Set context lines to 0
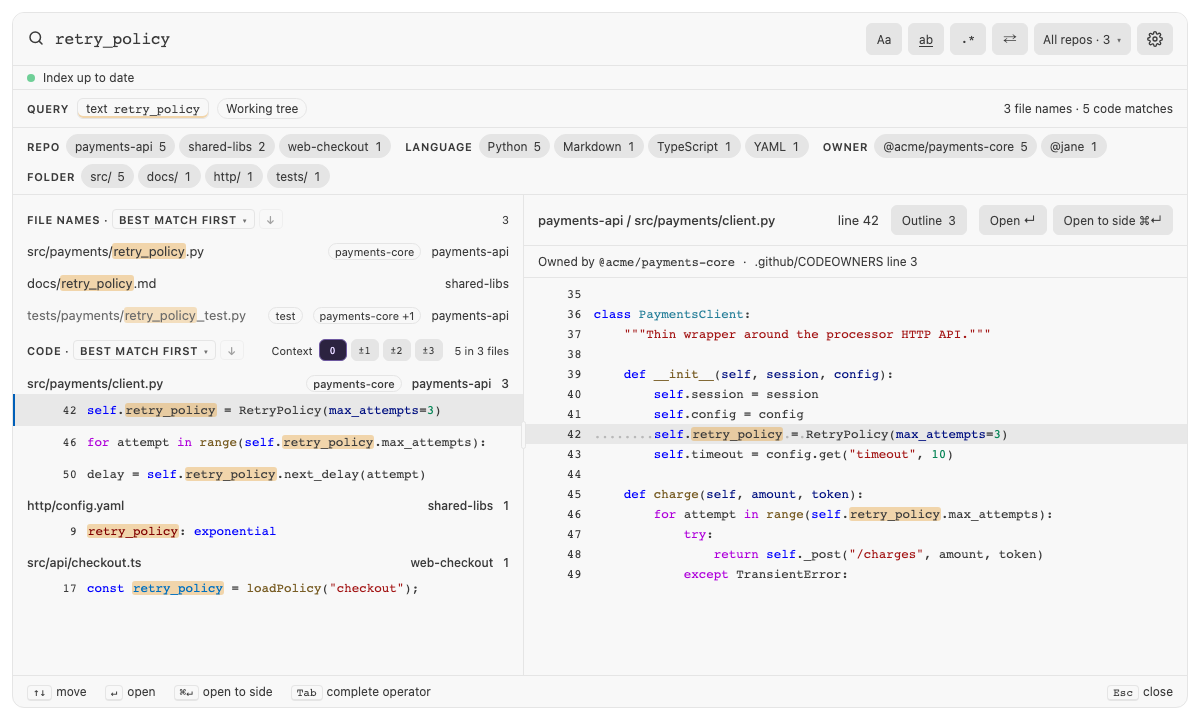 (333, 351)
